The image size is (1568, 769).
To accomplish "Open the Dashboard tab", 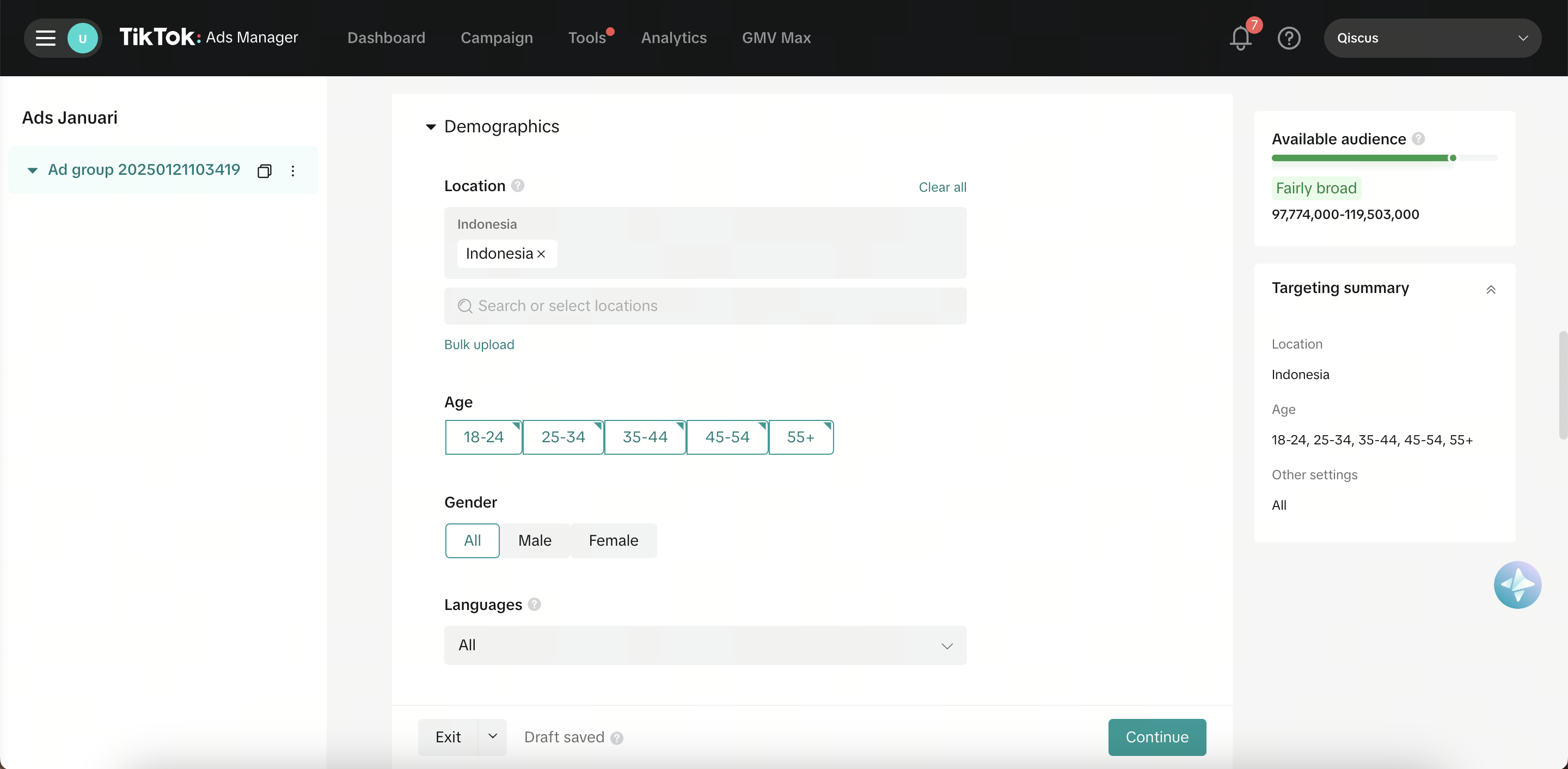I will [x=386, y=38].
